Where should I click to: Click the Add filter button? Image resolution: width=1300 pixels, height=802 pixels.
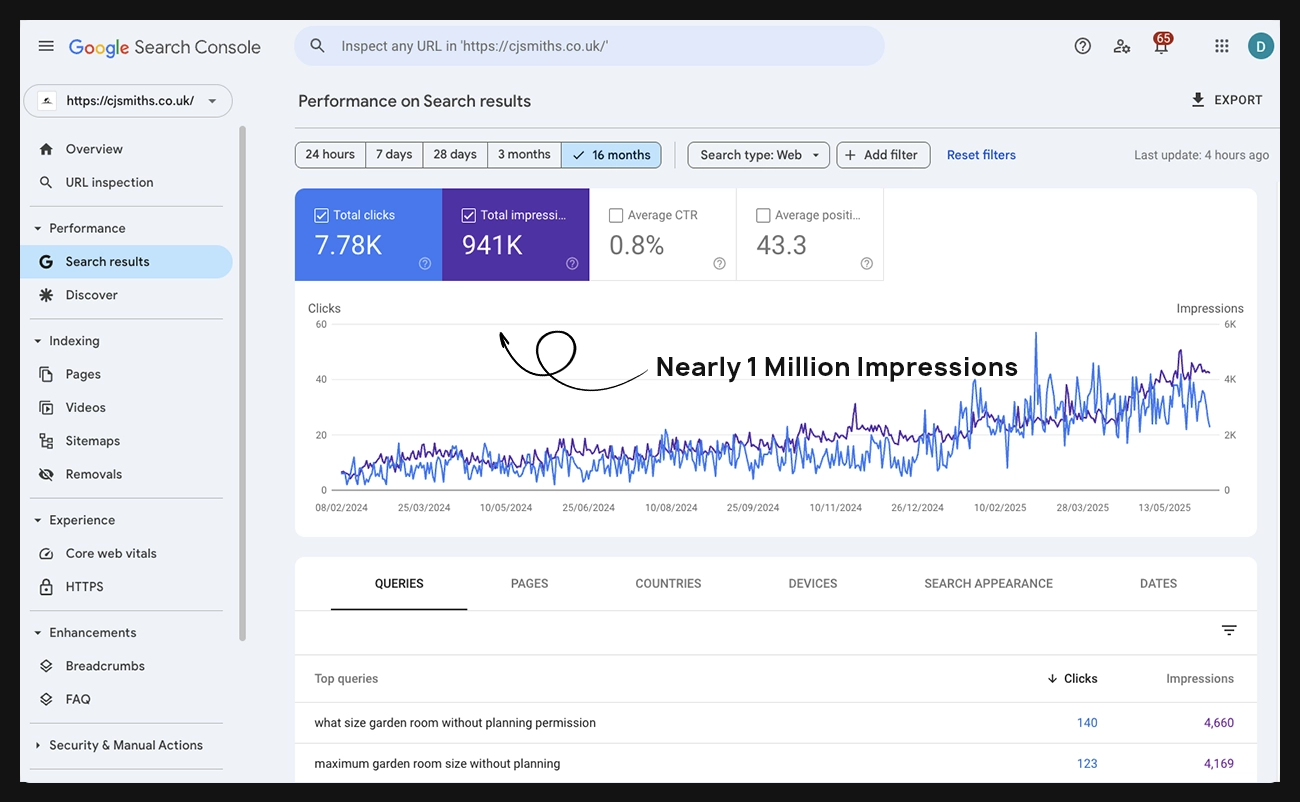883,155
